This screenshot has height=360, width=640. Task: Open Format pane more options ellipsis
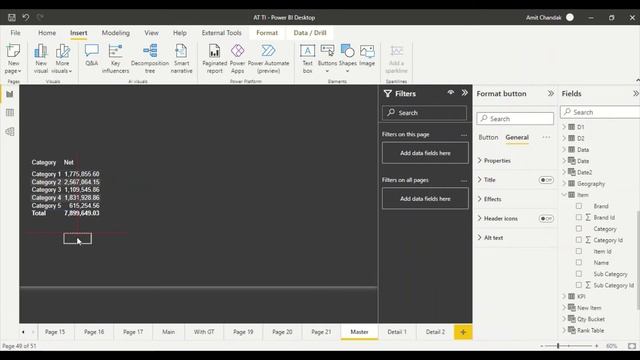pyautogui.click(x=546, y=138)
